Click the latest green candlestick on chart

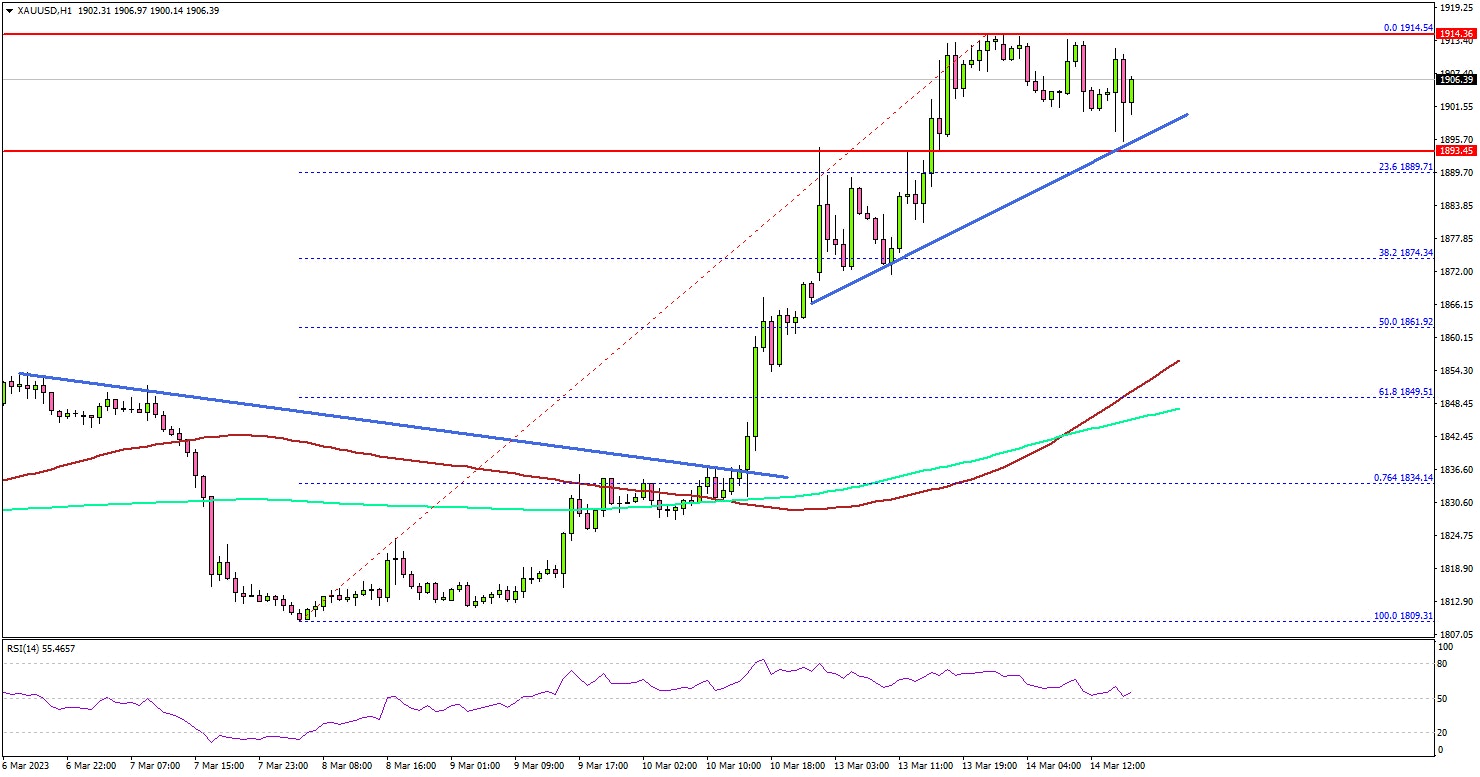click(x=1132, y=90)
